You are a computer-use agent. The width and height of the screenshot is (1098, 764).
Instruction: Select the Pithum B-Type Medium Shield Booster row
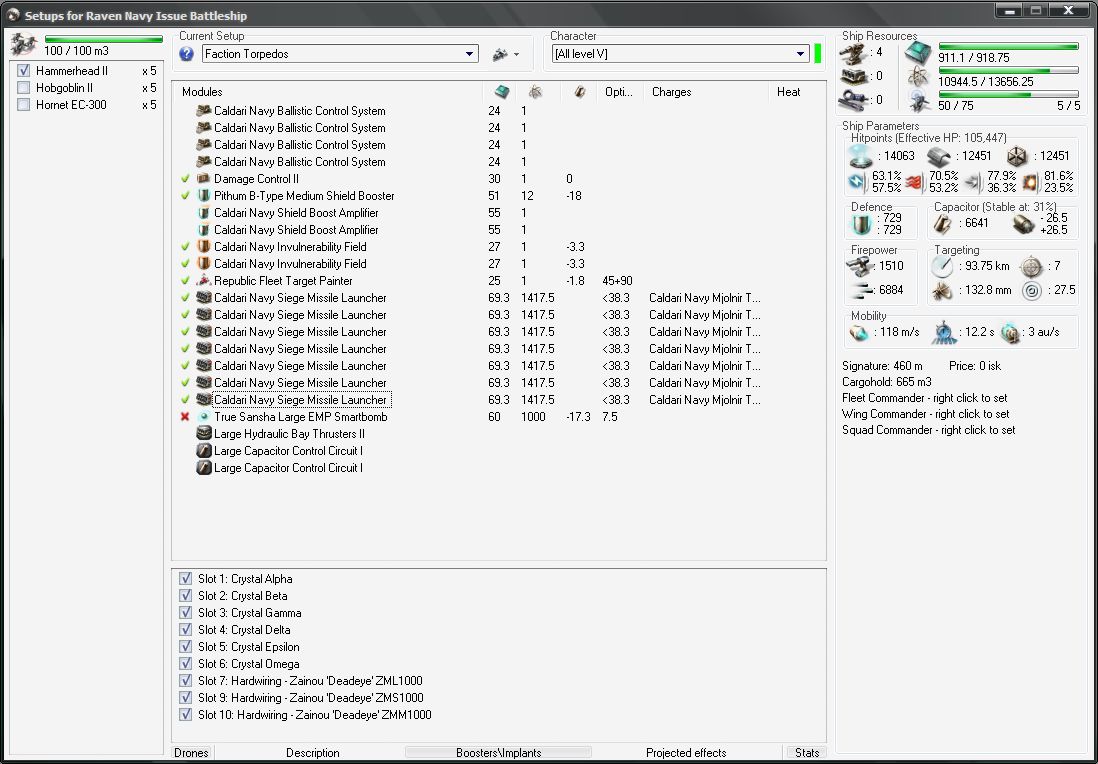499,195
